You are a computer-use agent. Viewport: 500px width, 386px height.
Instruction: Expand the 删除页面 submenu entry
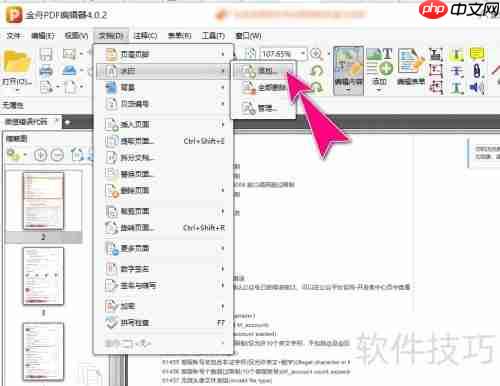point(163,190)
